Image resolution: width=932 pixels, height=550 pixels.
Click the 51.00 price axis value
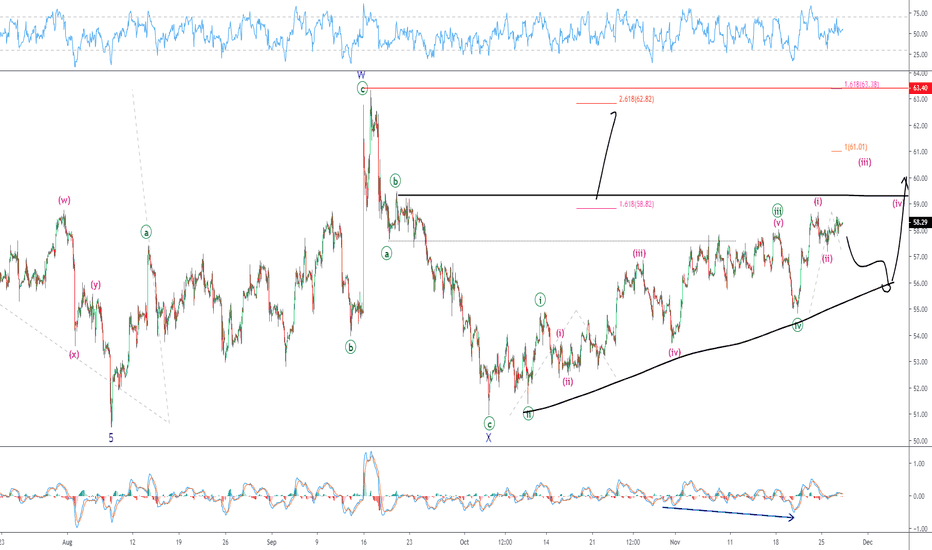920,414
